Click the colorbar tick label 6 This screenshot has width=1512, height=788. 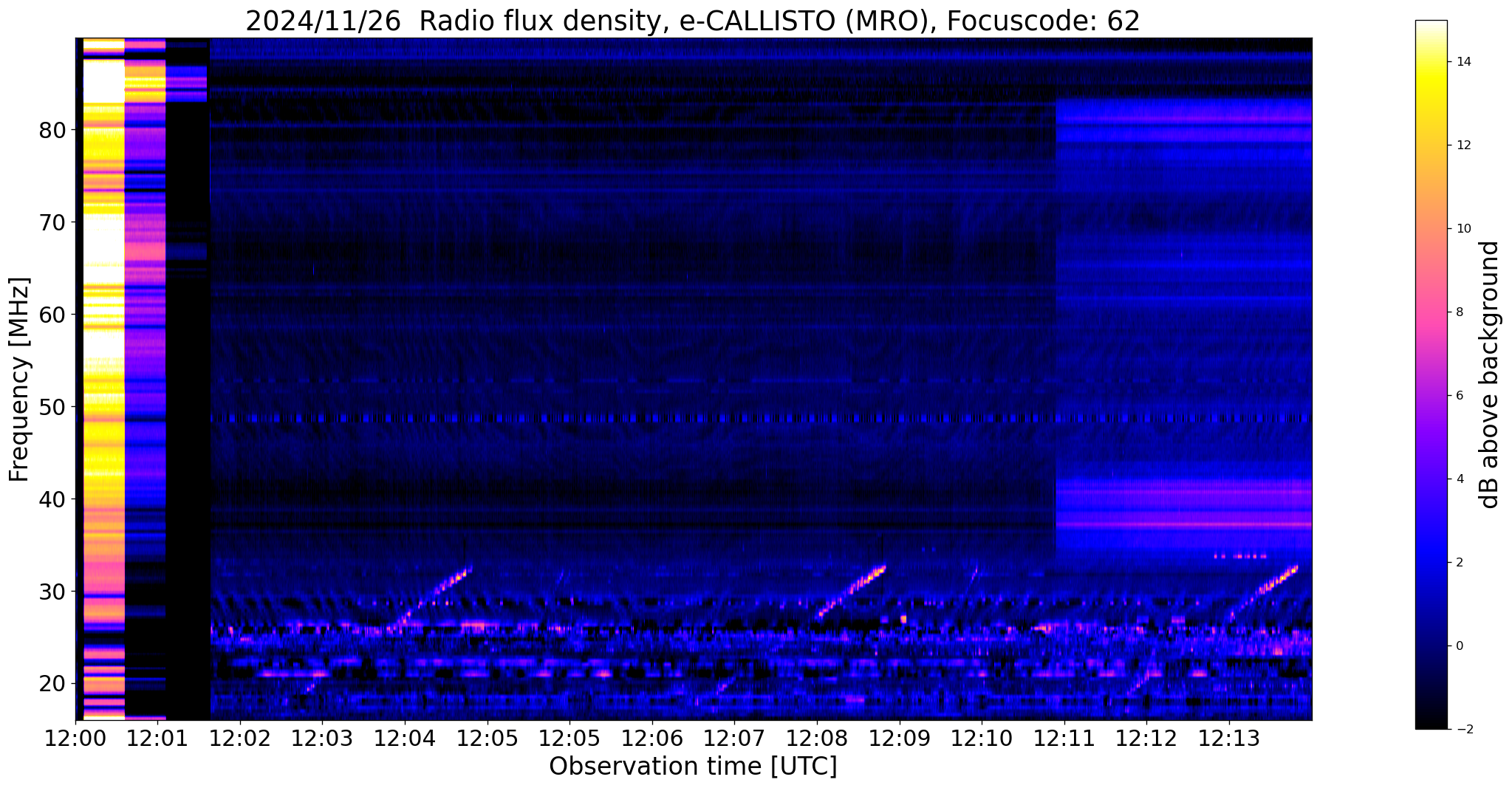coord(1459,396)
